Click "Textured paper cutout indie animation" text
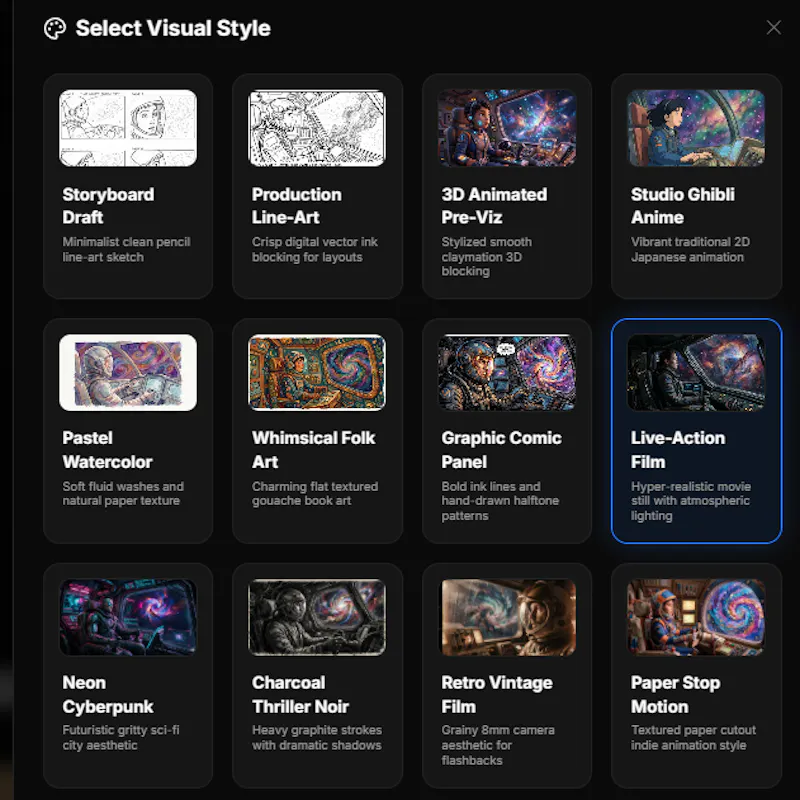The height and width of the screenshot is (800, 800). point(693,738)
